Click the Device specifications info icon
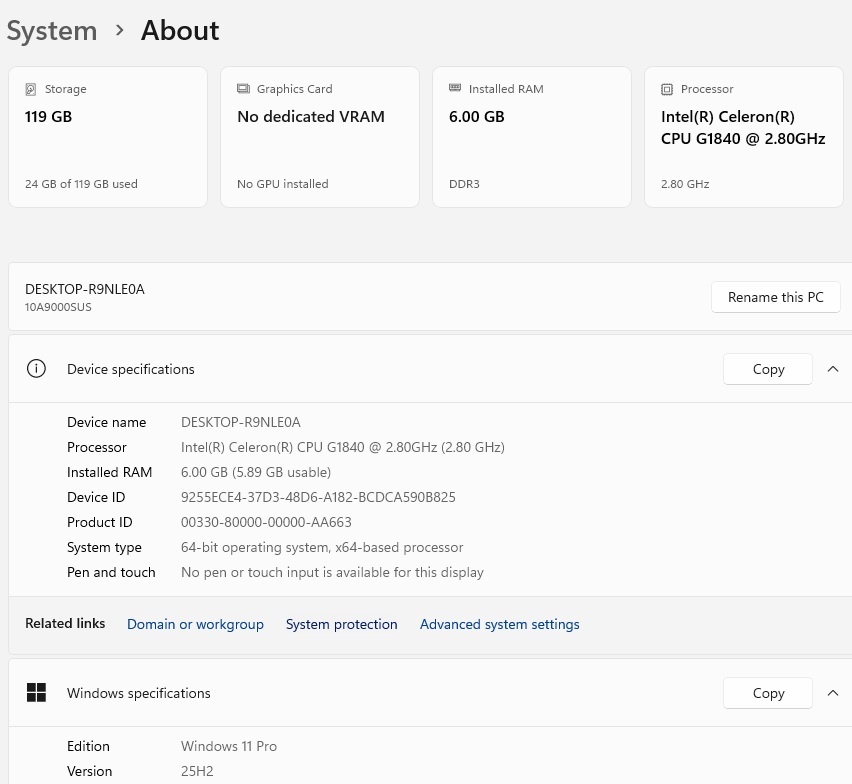 [36, 369]
